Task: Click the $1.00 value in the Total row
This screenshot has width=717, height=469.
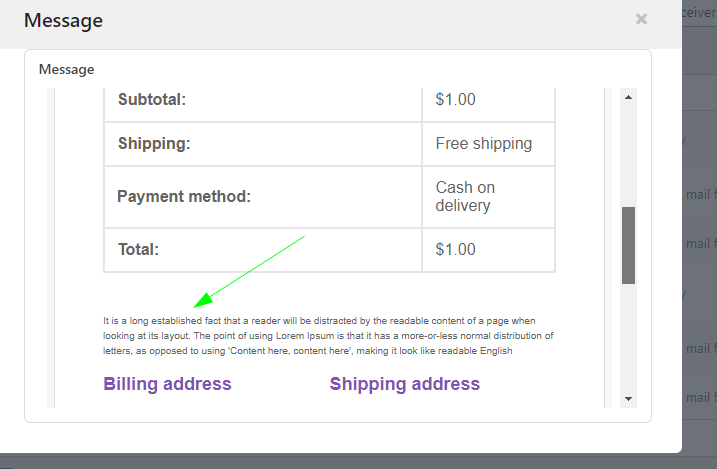Action: (x=456, y=250)
